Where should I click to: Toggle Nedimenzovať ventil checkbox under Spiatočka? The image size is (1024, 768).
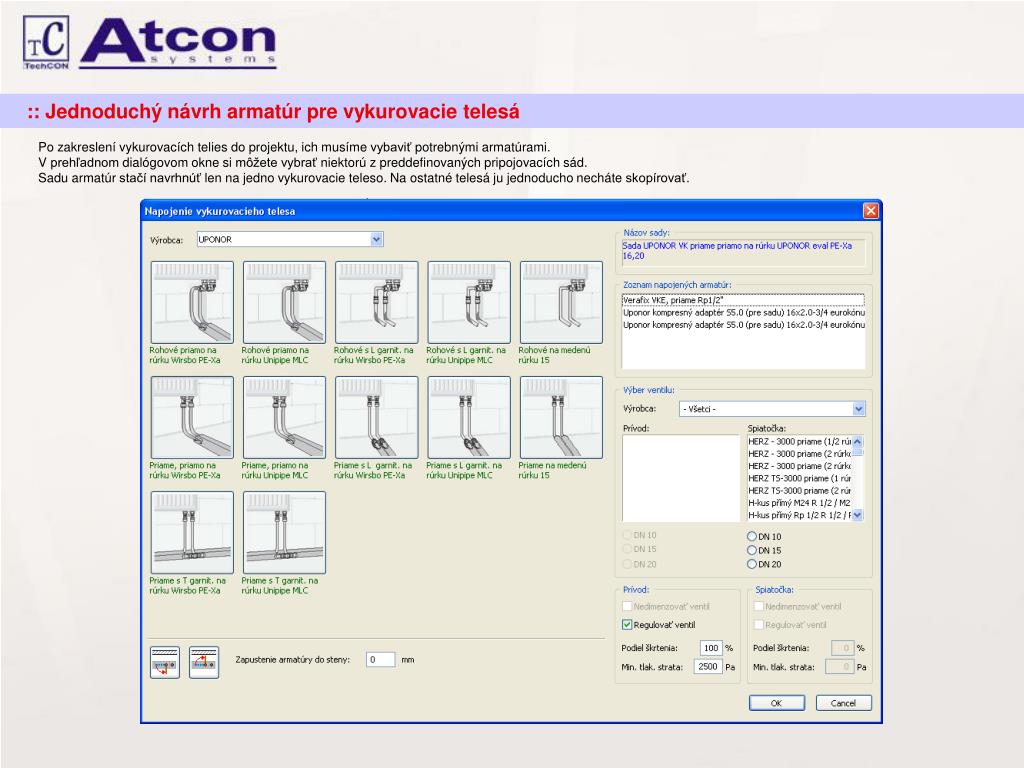pyautogui.click(x=759, y=607)
